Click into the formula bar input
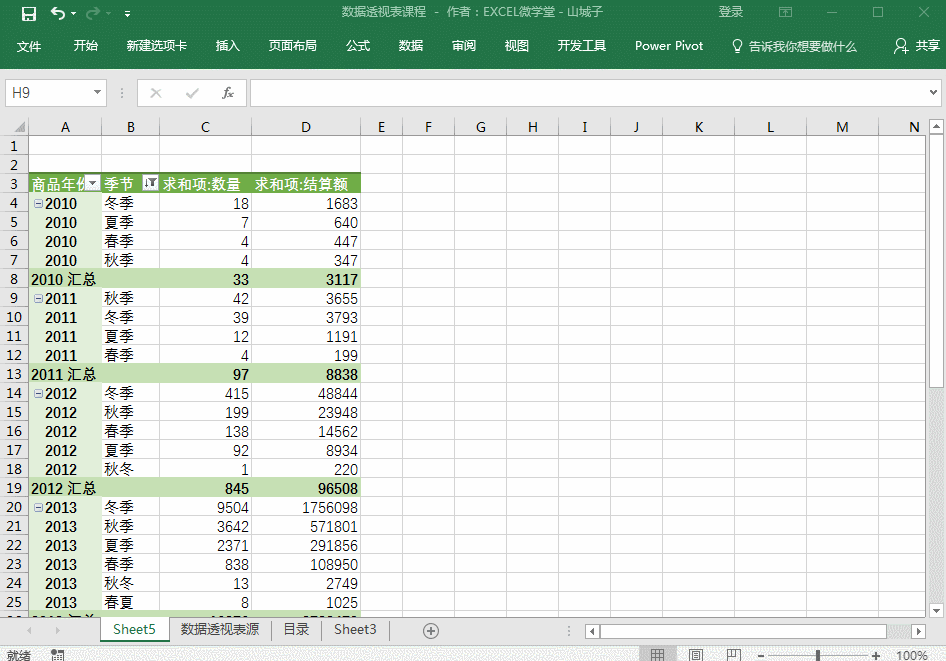This screenshot has width=946, height=661. tap(588, 93)
